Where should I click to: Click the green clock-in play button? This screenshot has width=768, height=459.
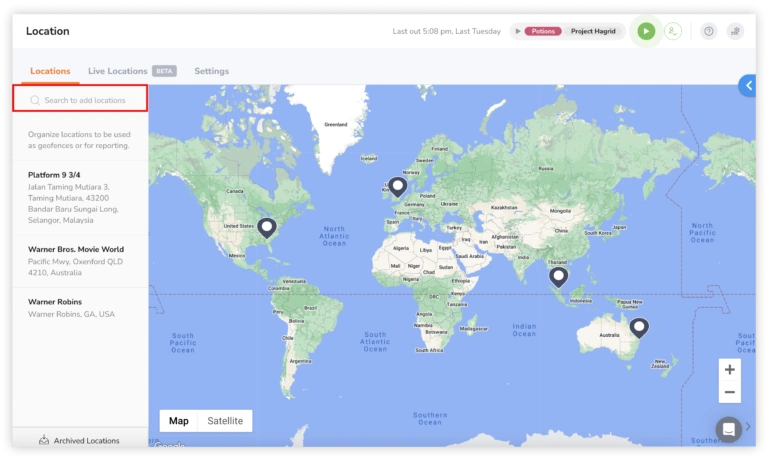pyautogui.click(x=646, y=31)
